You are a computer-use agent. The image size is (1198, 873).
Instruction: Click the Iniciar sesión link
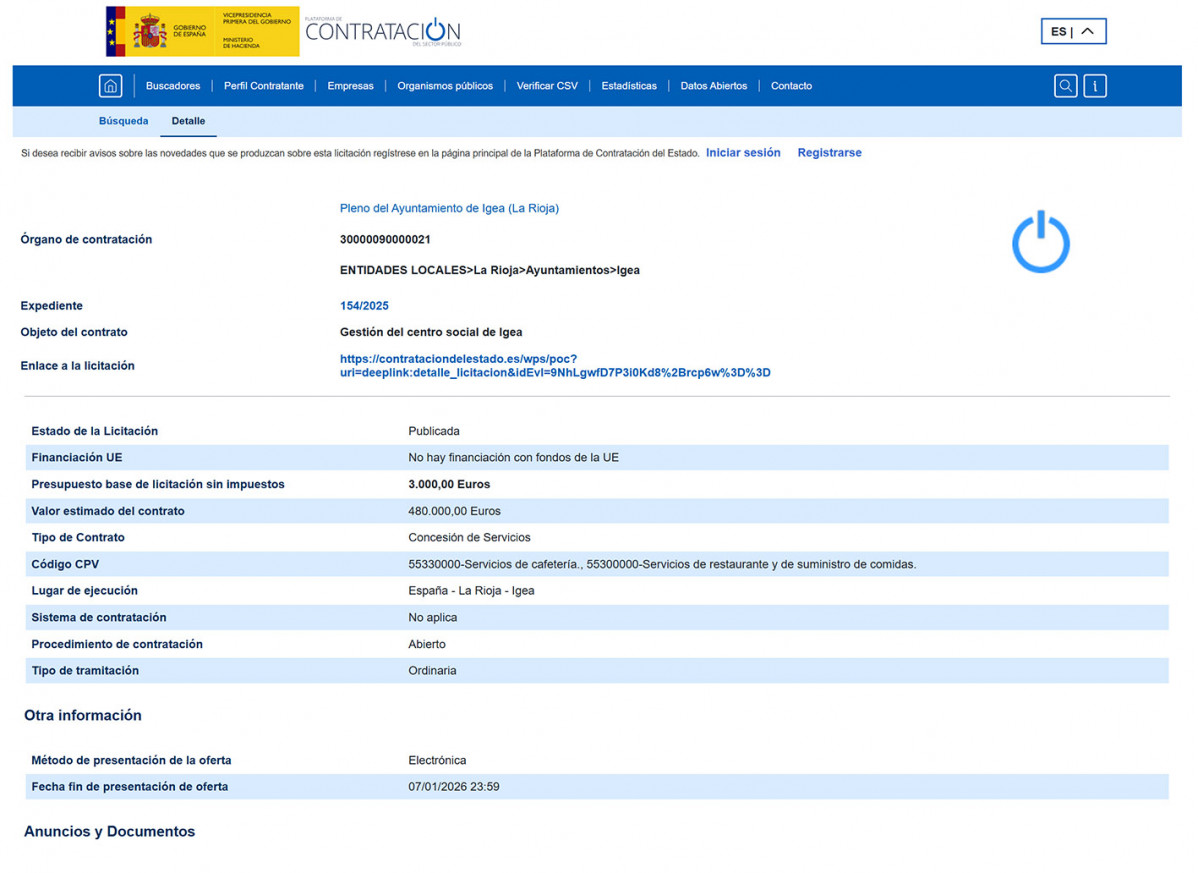(743, 153)
